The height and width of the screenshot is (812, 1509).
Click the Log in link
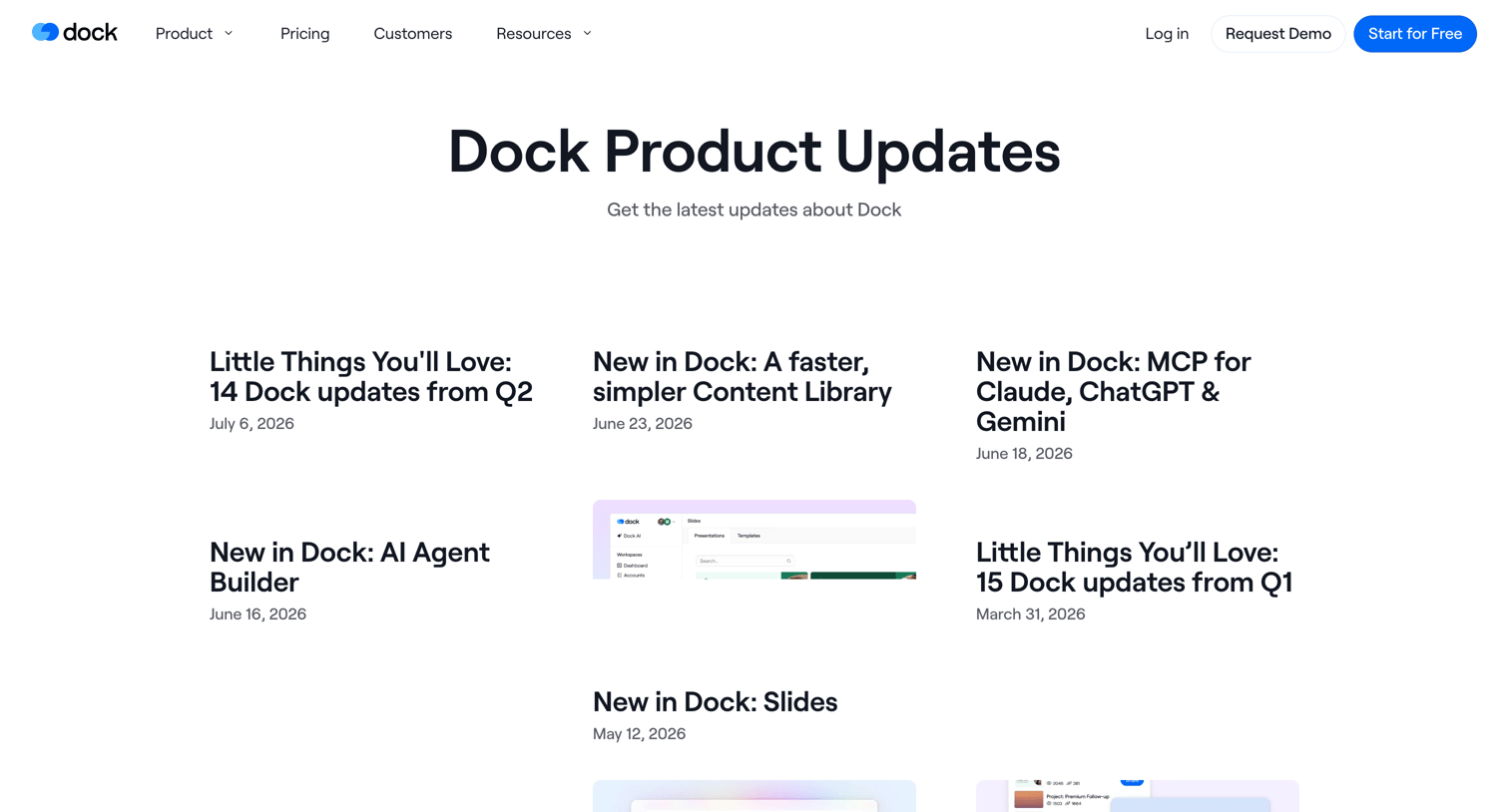(x=1167, y=34)
